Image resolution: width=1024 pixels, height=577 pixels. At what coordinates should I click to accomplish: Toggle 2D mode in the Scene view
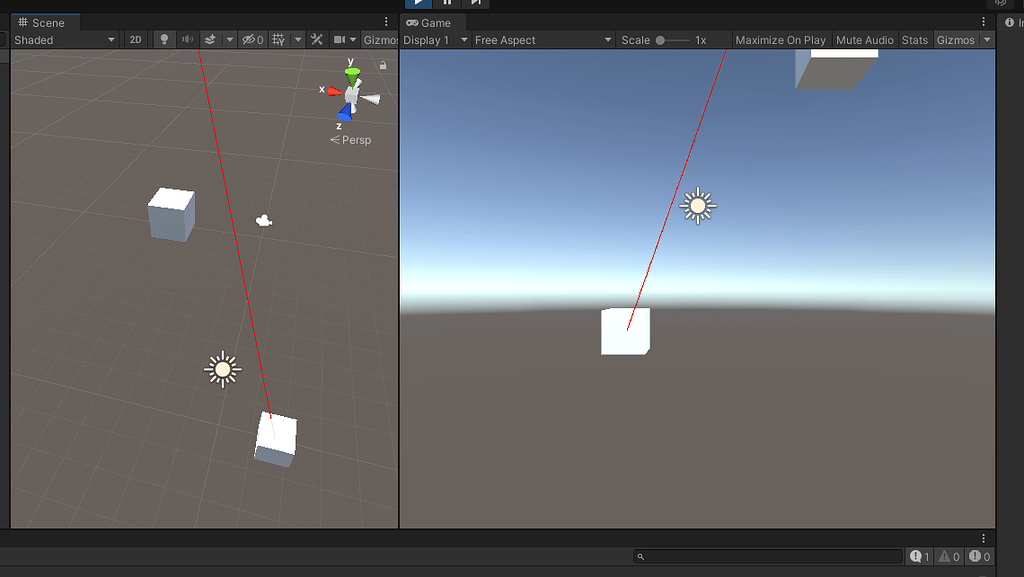[x=135, y=40]
